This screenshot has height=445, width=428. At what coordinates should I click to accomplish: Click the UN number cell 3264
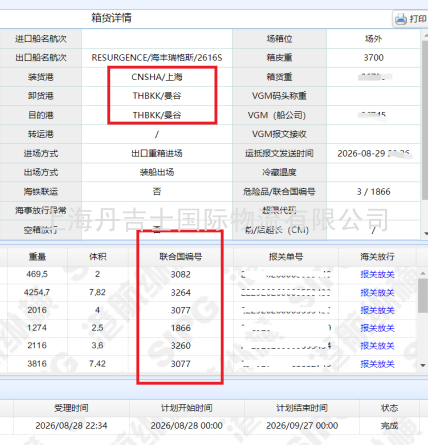(x=181, y=293)
